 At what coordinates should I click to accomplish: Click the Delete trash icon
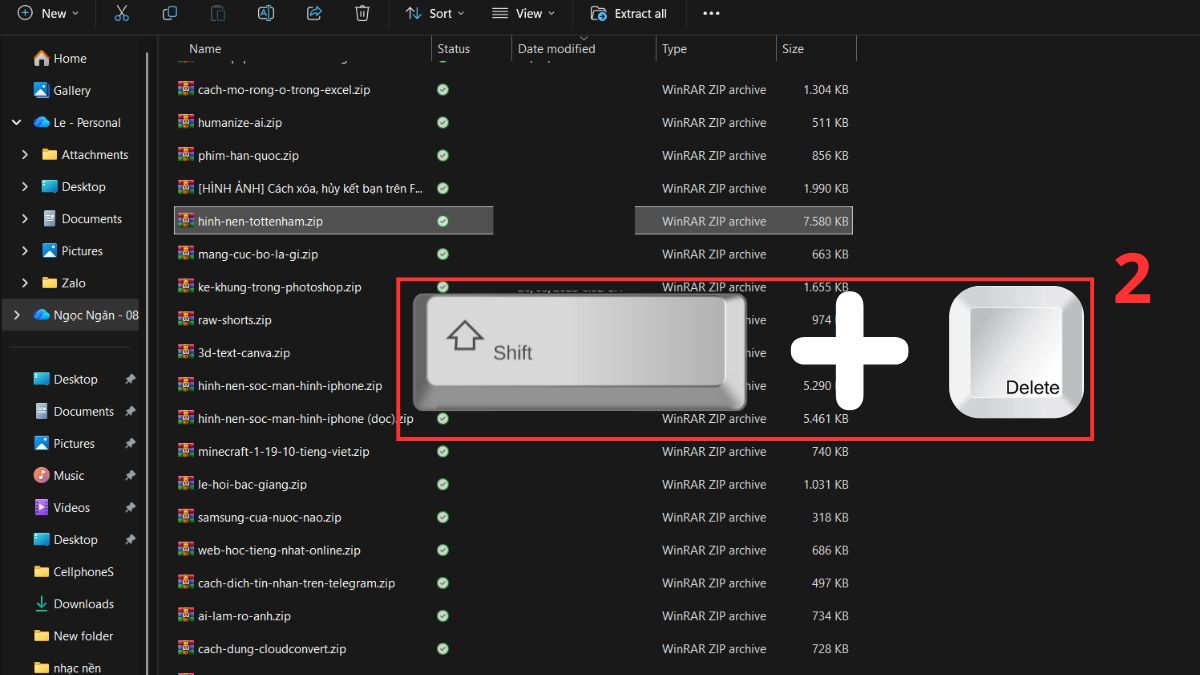tap(362, 13)
